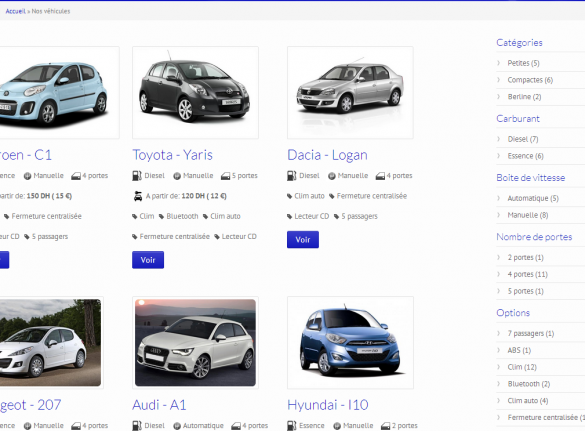Click the Hyundai I10 car photo

(x=350, y=343)
